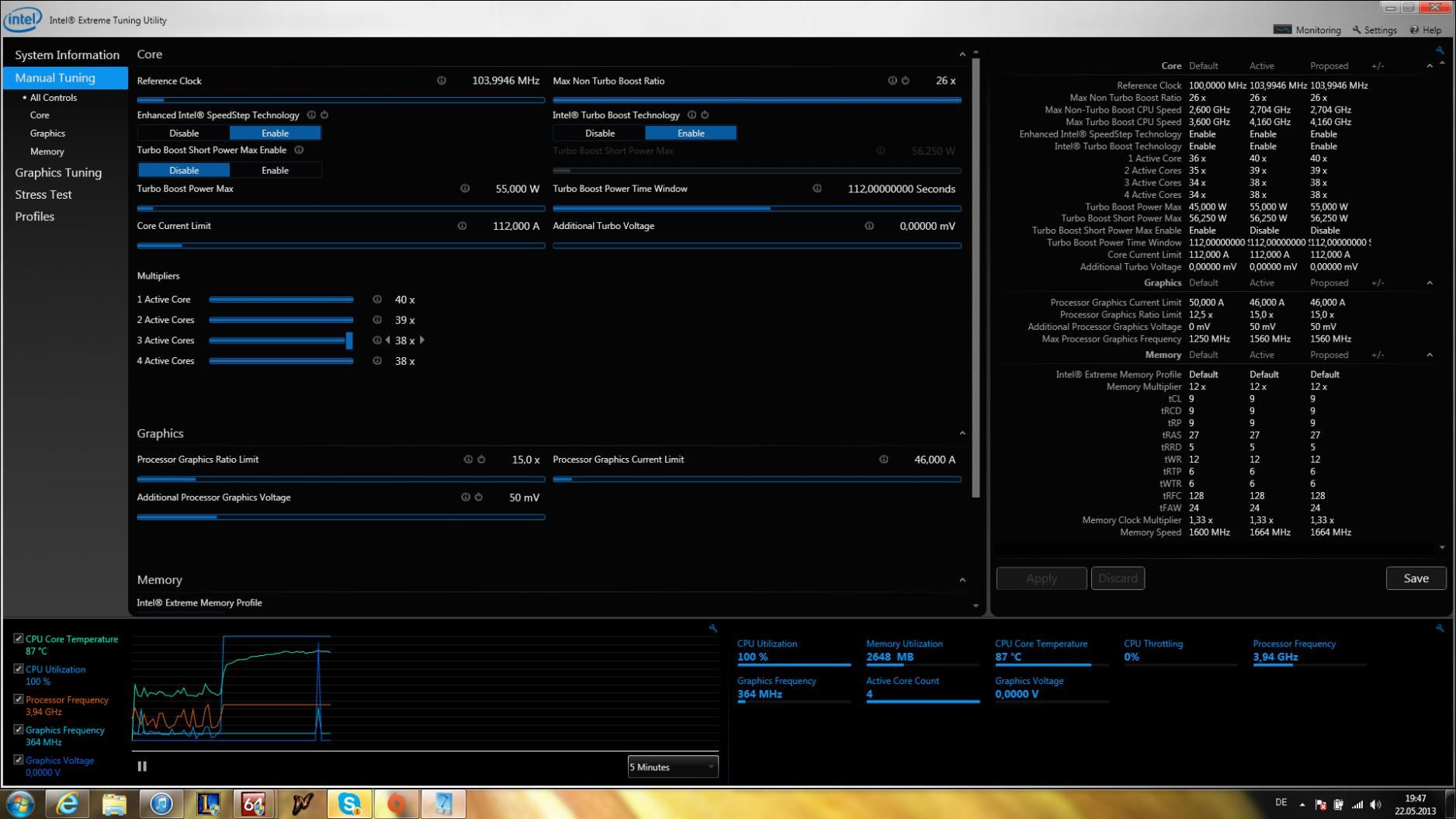This screenshot has height=819, width=1456.
Task: Click the Turbo Boost Power Time Window slider
Action: click(757, 208)
